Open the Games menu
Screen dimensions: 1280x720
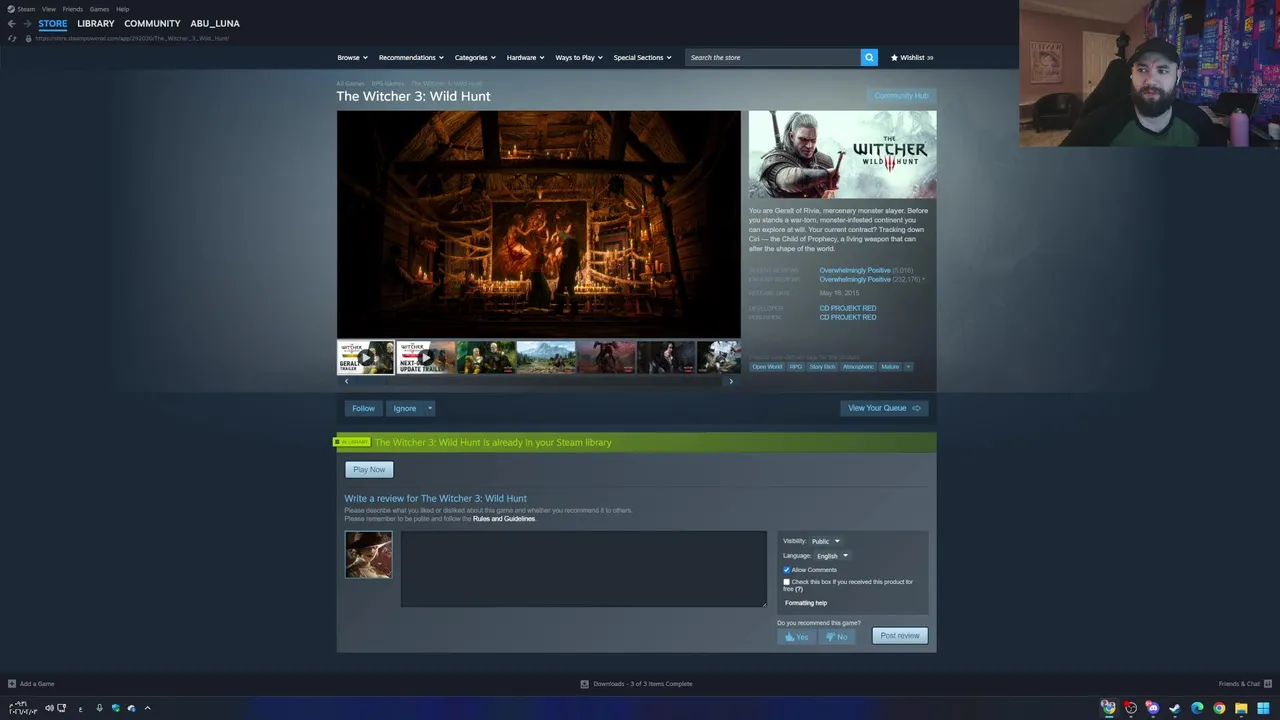pos(99,9)
